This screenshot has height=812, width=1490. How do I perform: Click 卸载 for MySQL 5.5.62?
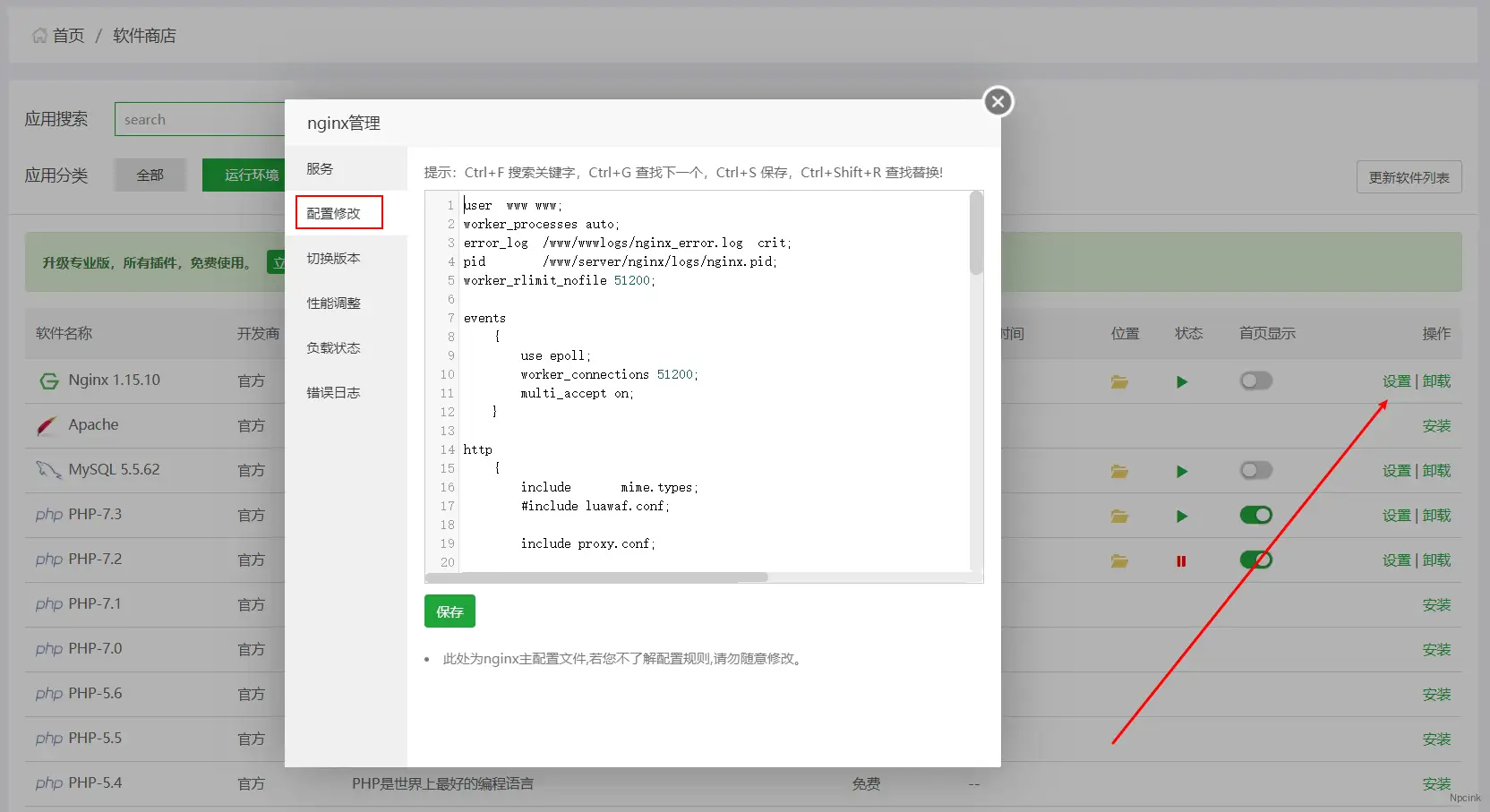1436,471
